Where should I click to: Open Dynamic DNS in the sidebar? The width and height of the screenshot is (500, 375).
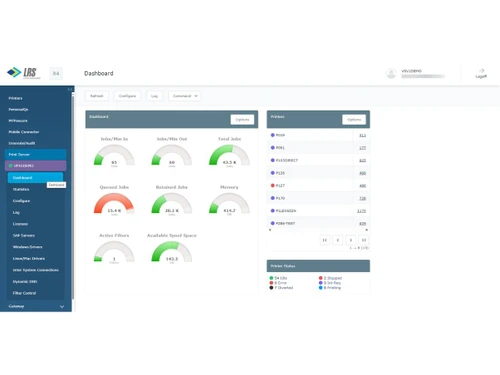tap(25, 282)
